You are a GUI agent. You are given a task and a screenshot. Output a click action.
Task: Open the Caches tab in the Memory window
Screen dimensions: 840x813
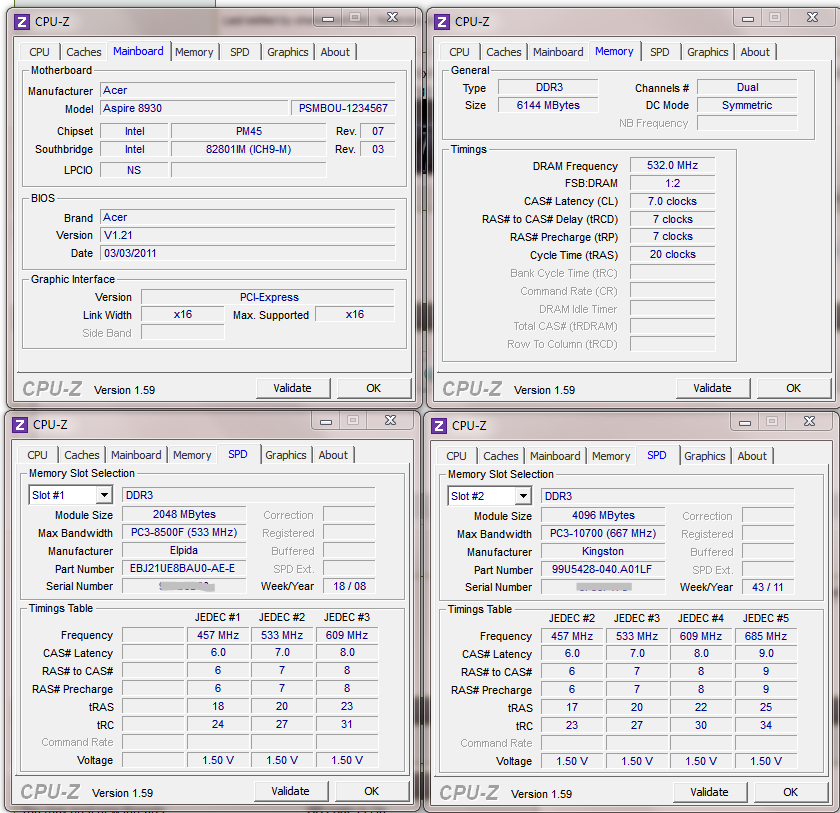coord(504,52)
